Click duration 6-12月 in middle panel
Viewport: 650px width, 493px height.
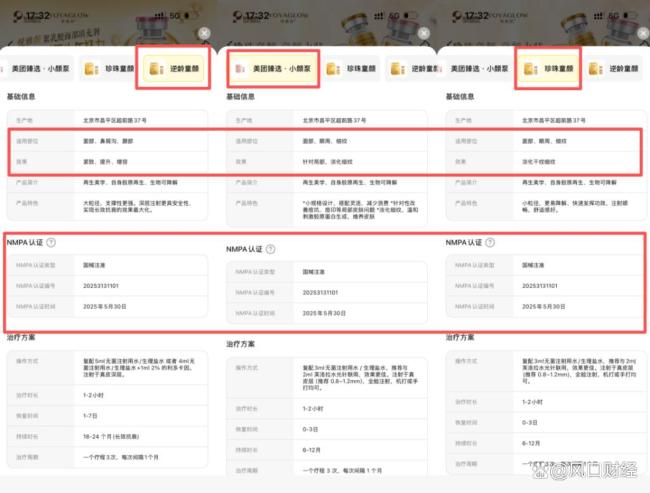click(x=311, y=450)
